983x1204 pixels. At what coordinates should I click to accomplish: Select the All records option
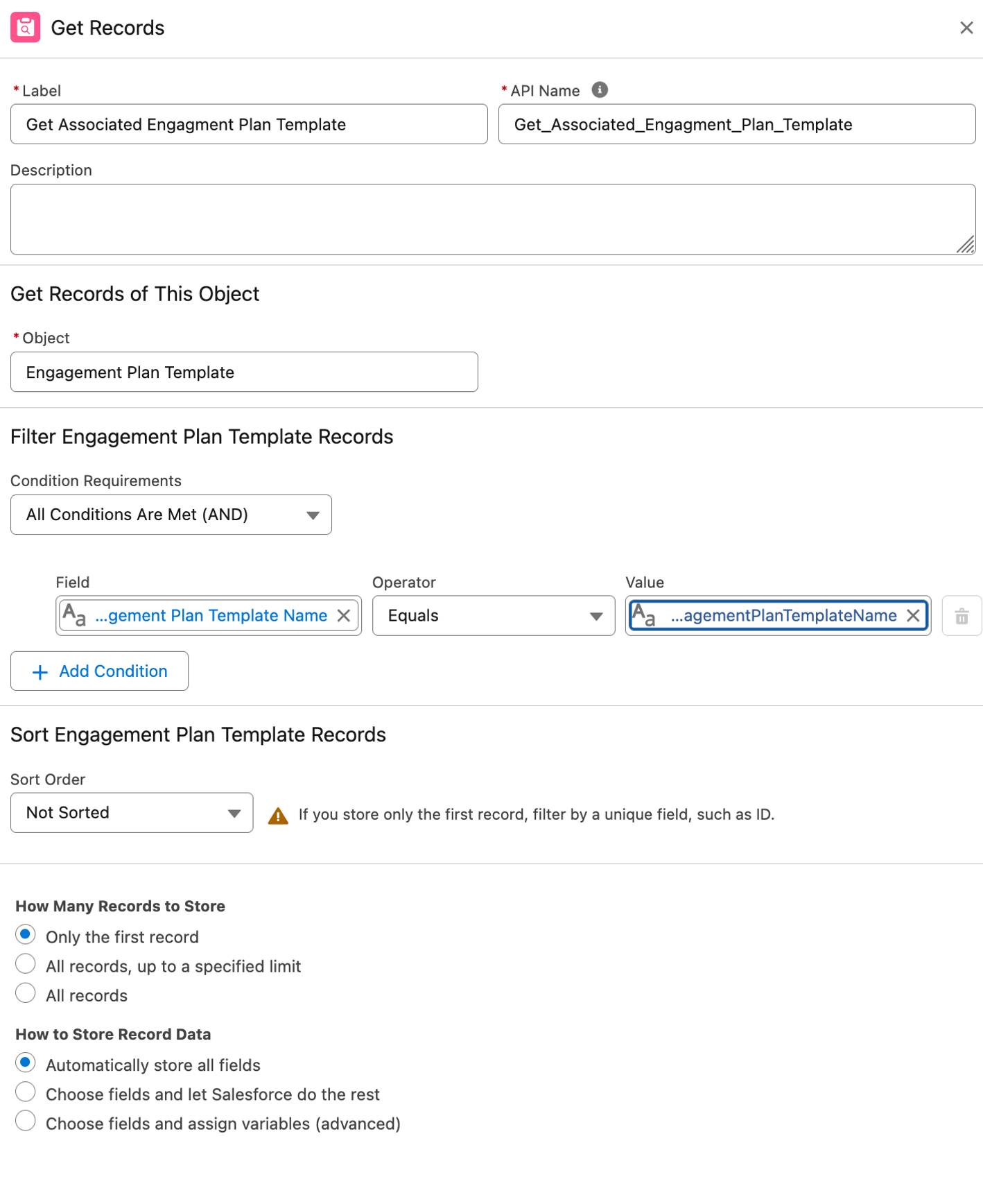(x=26, y=993)
